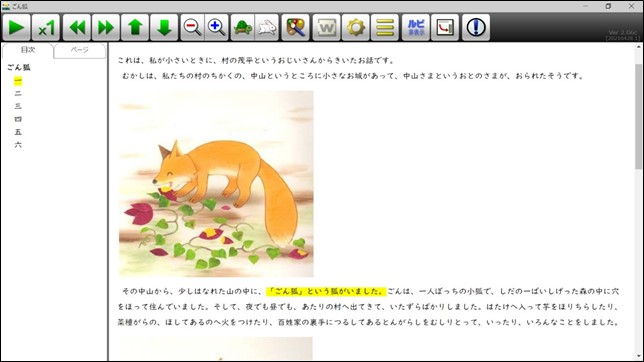
Task: Open the information exclamation icon
Action: [x=476, y=28]
